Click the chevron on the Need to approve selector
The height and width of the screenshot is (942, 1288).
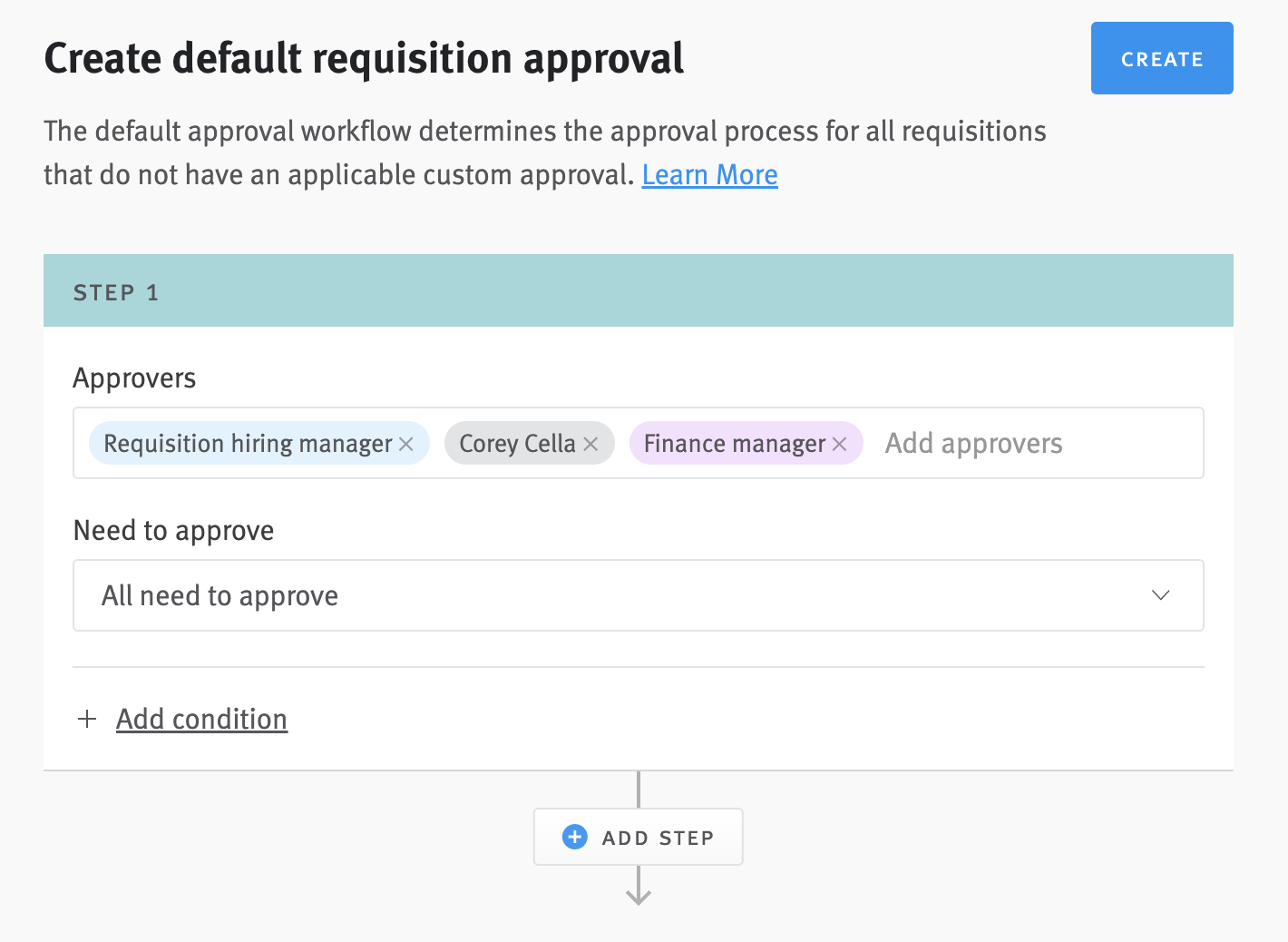[x=1160, y=595]
